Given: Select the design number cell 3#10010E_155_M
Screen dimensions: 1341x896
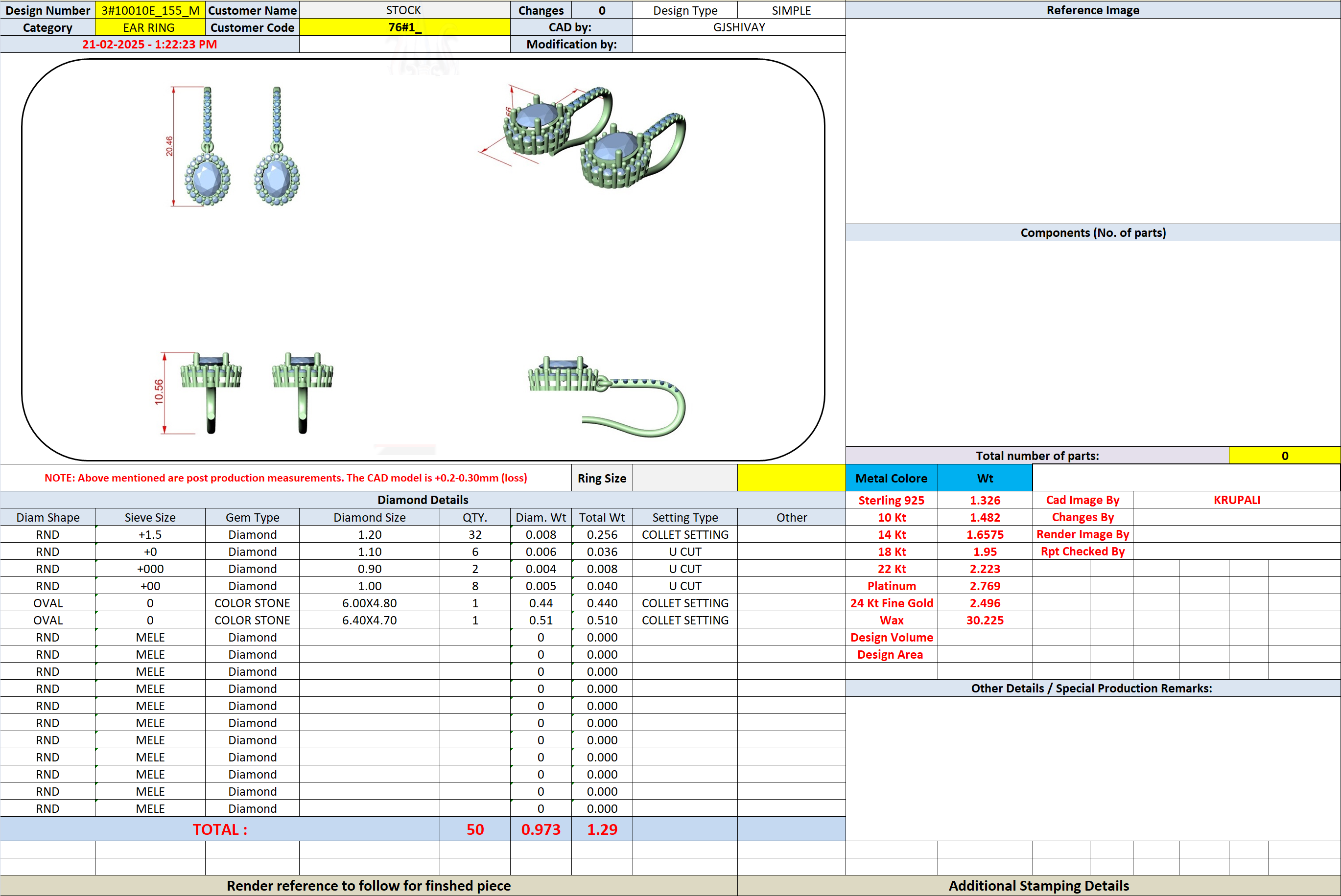Looking at the screenshot, I should (150, 10).
